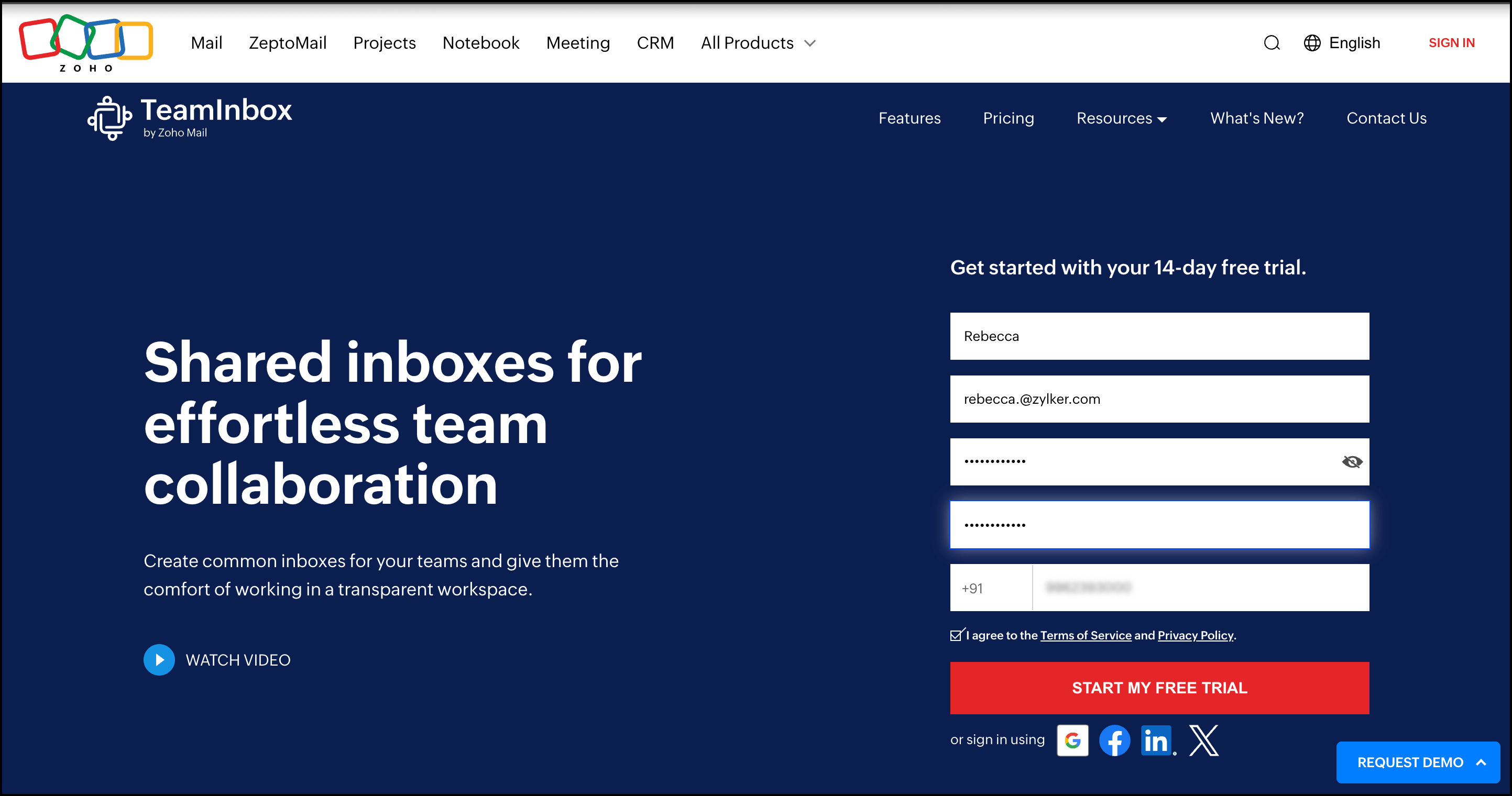The width and height of the screenshot is (1512, 796).
Task: Click the SIGN IN button
Action: tap(1452, 43)
